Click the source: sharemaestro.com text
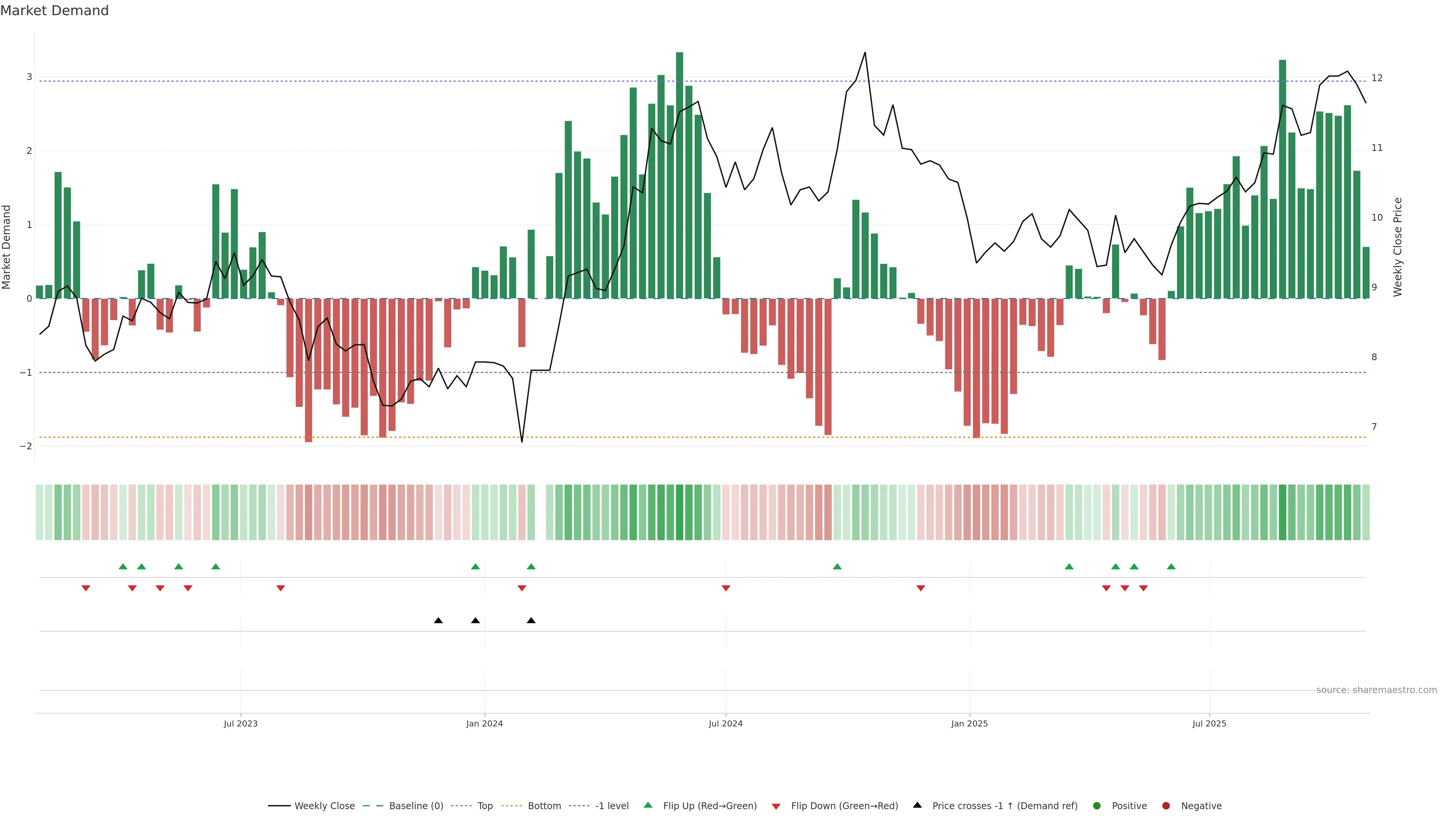Image resolution: width=1456 pixels, height=819 pixels. [x=1376, y=690]
